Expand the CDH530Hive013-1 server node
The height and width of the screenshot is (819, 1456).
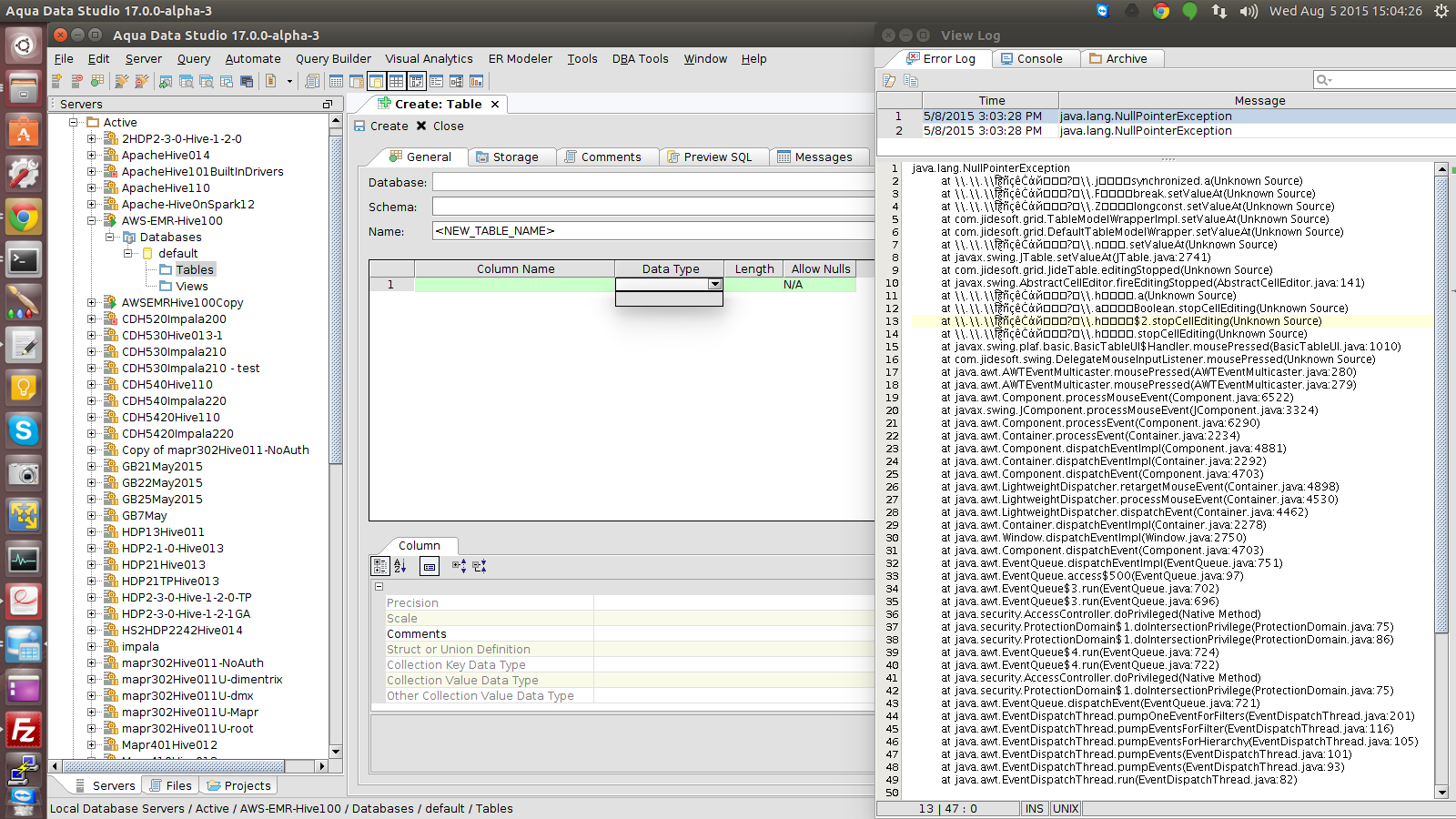92,335
